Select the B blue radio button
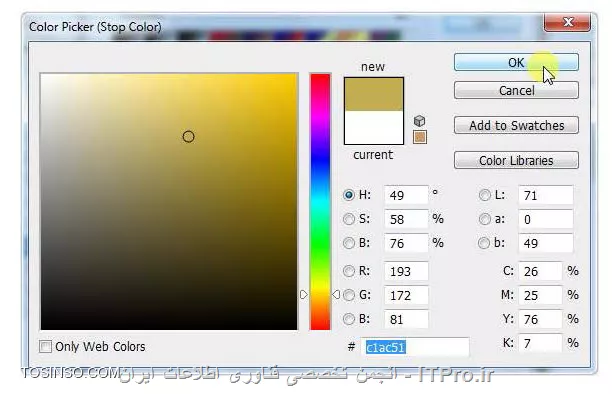The image size is (612, 394). pos(349,319)
